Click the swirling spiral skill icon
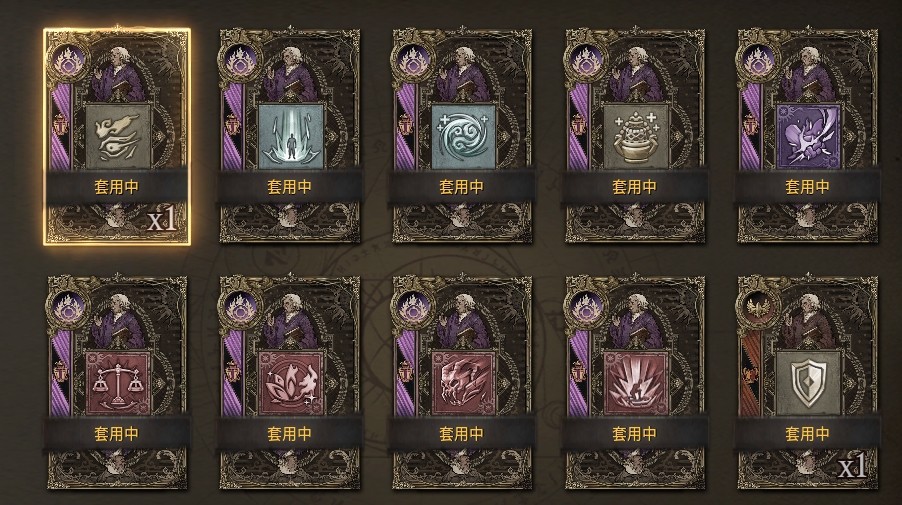This screenshot has width=902, height=505. 463,137
